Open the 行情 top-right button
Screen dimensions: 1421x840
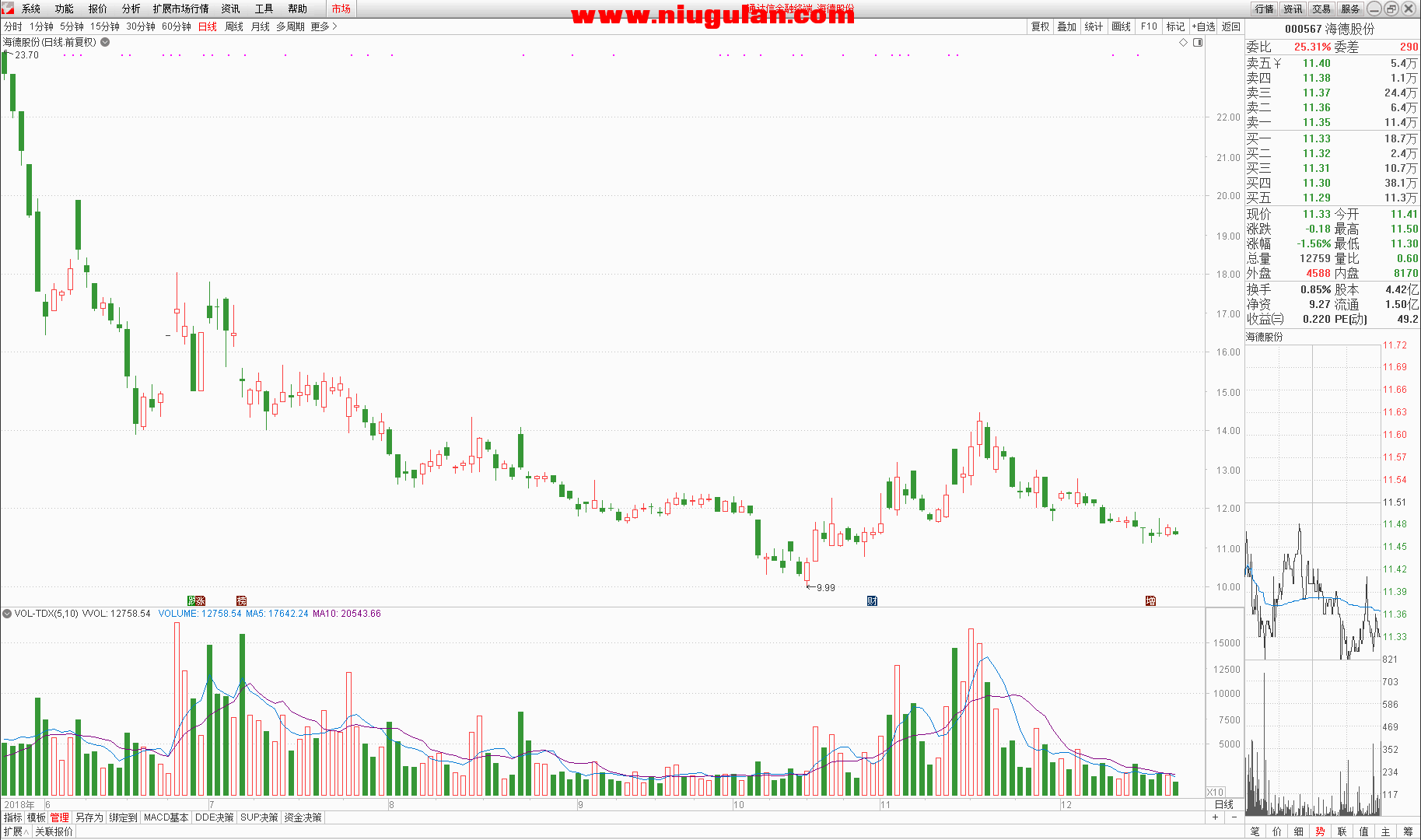click(1264, 9)
